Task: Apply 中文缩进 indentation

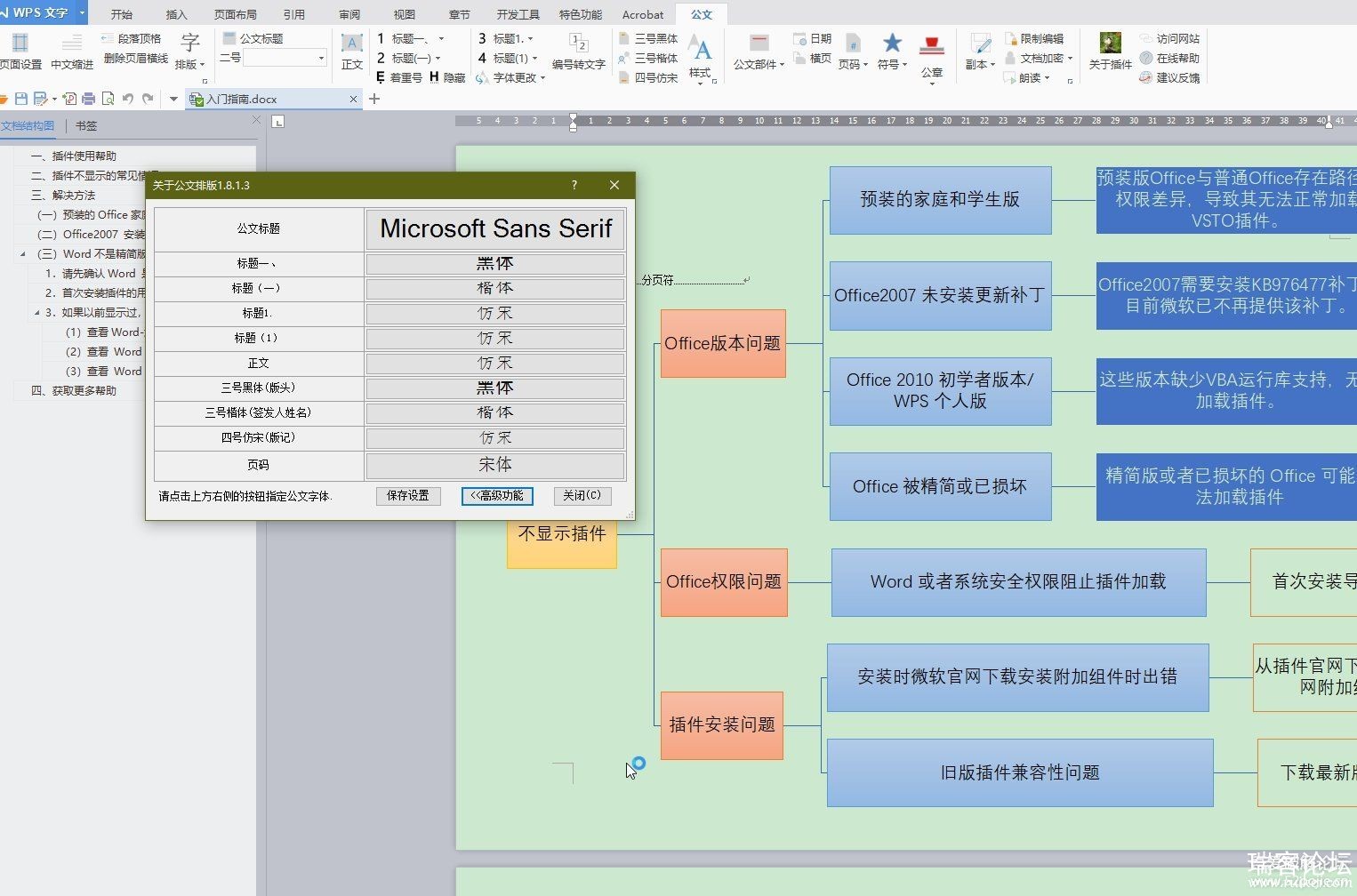Action: (72, 52)
